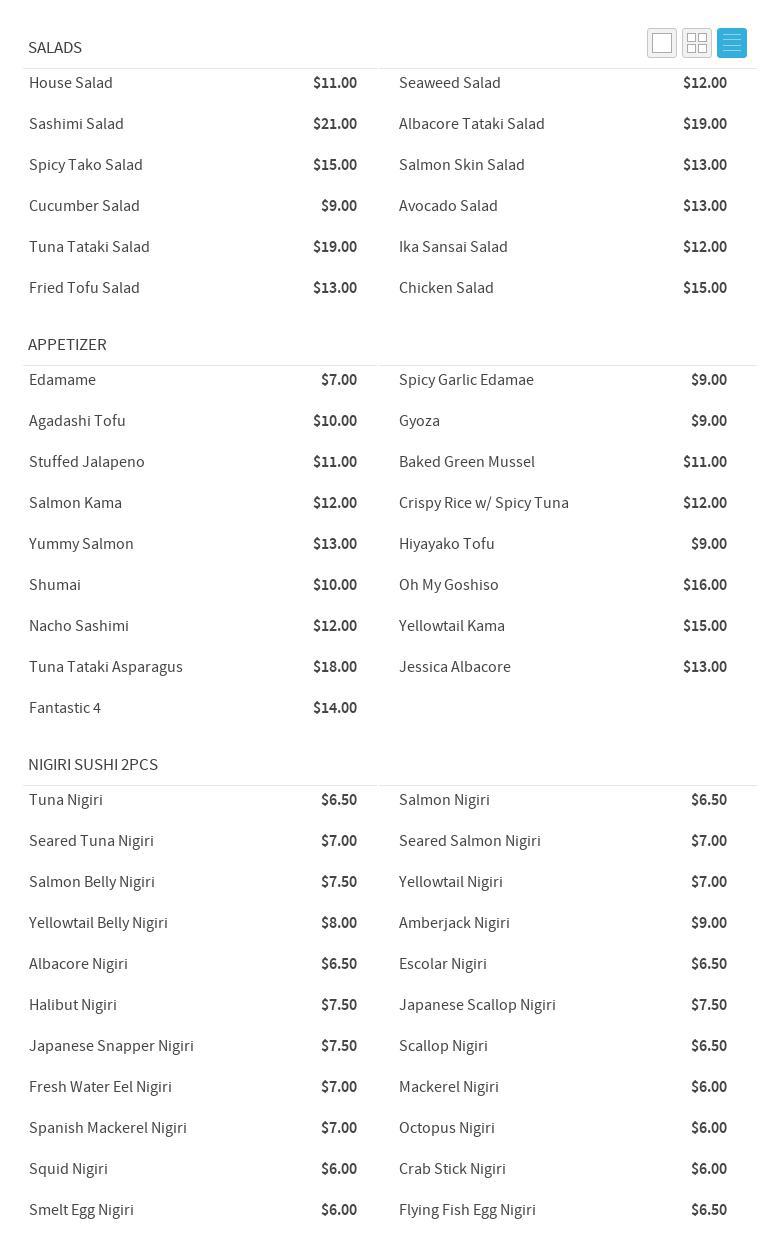This screenshot has width=770, height=1238.
Task: Open Tuna Tataki Asparagus details
Action: pos(106,667)
